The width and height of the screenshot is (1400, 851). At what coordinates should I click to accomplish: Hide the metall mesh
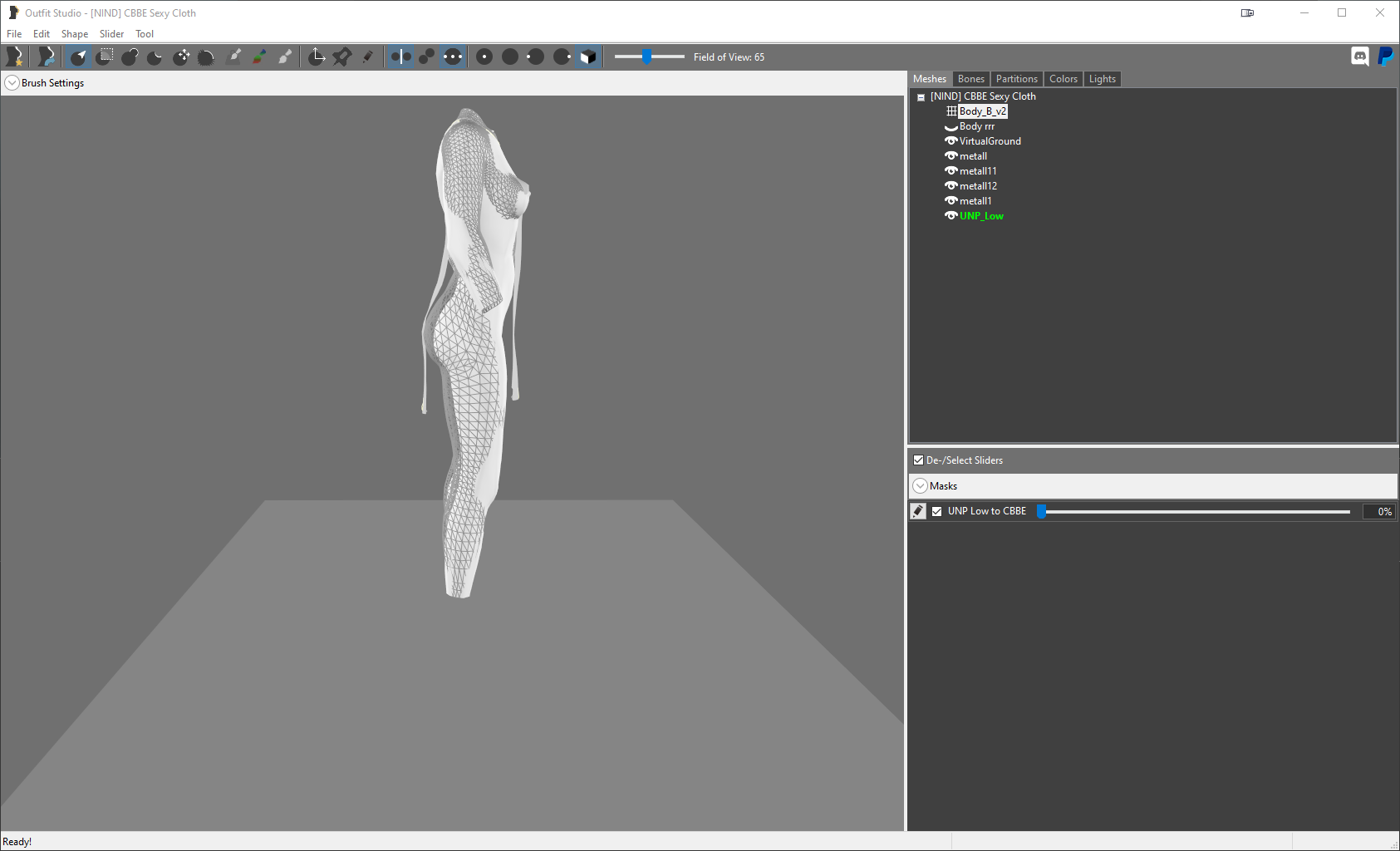click(x=951, y=156)
